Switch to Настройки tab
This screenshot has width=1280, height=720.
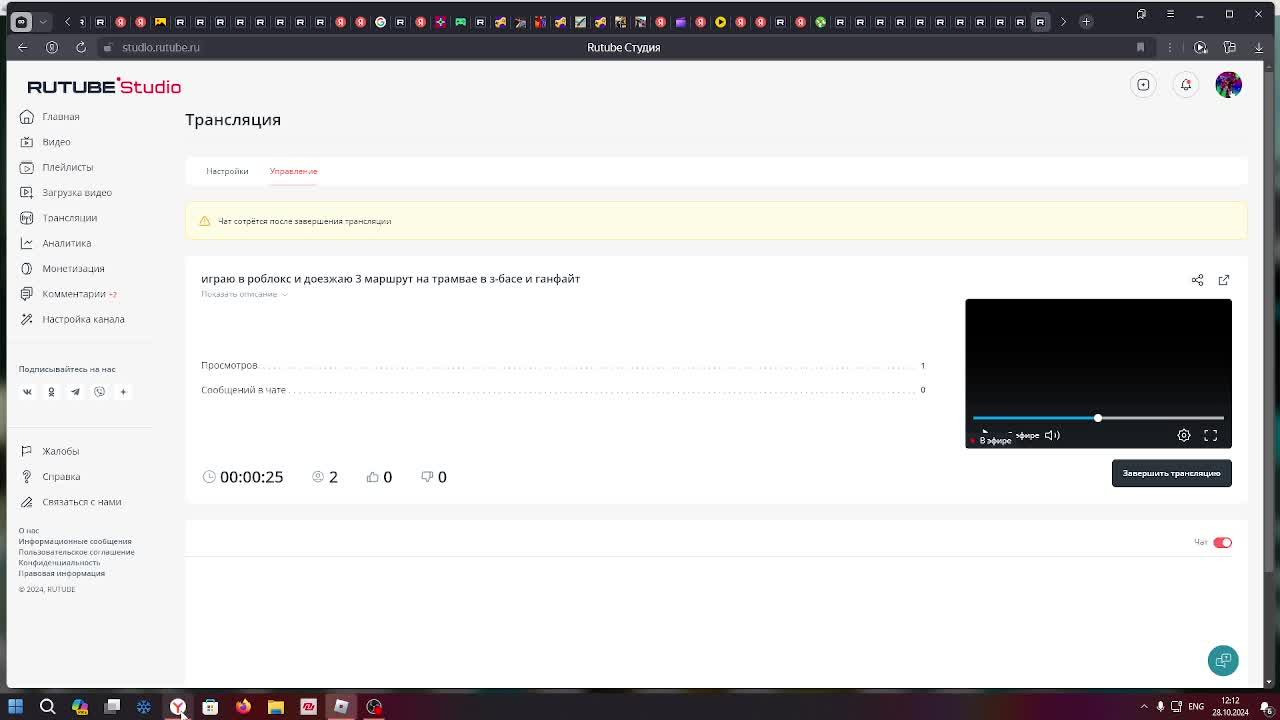click(x=227, y=171)
